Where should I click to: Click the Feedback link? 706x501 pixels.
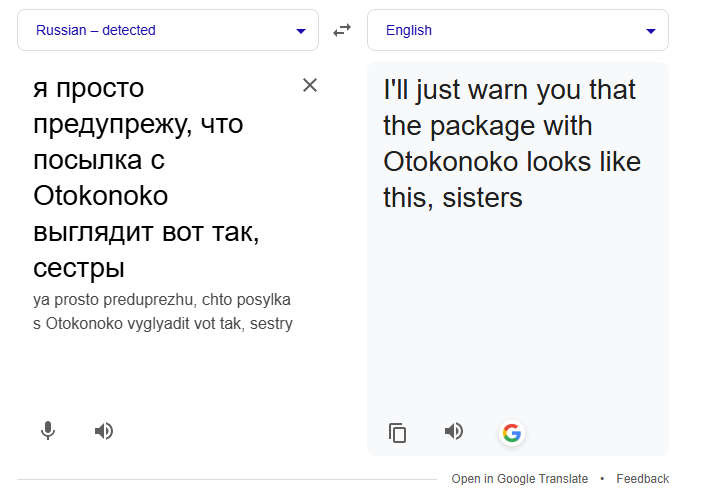pos(642,479)
